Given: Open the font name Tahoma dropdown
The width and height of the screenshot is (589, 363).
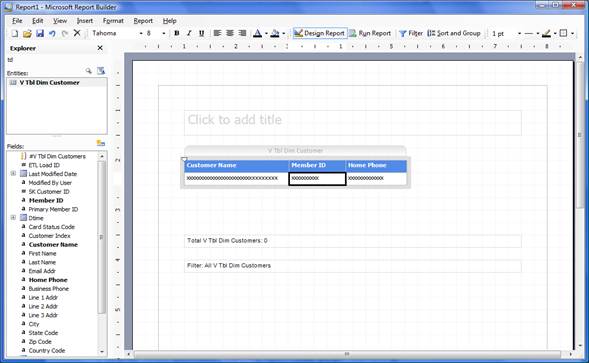Looking at the screenshot, I should (x=141, y=33).
